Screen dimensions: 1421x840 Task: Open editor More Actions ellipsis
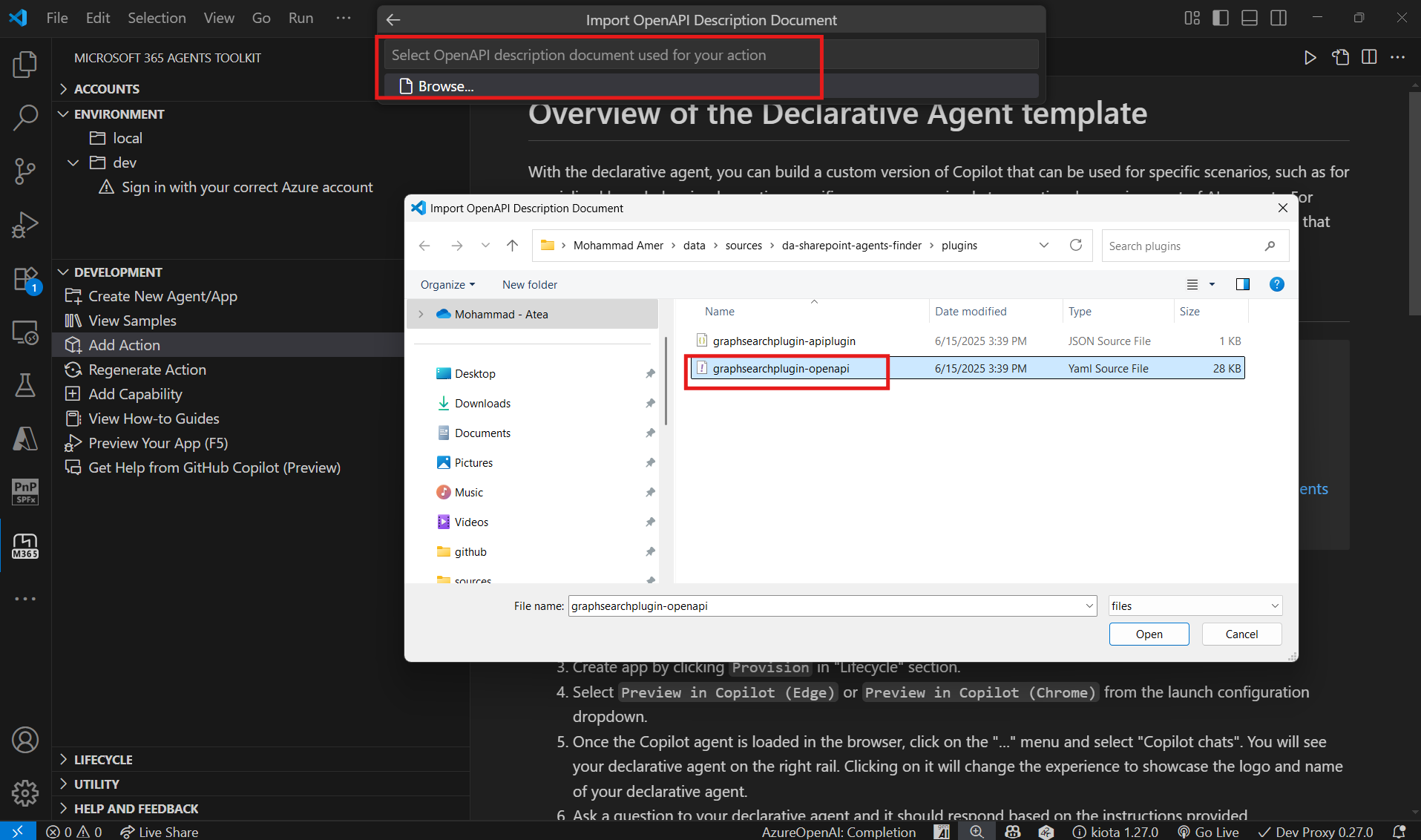tap(1398, 57)
